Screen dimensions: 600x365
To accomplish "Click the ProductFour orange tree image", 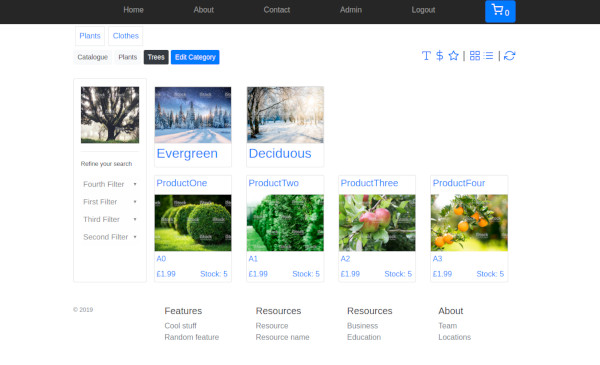I will 469,223.
